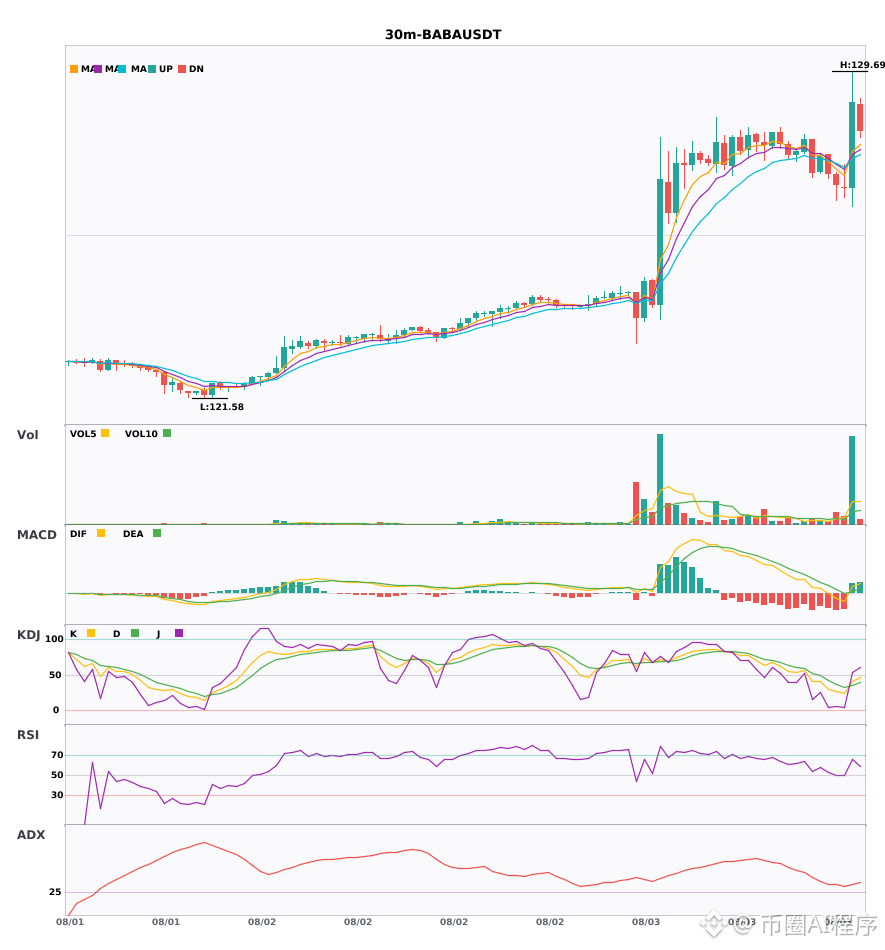The image size is (885, 950).
Task: Click the Vol panel label
Action: pos(27,435)
